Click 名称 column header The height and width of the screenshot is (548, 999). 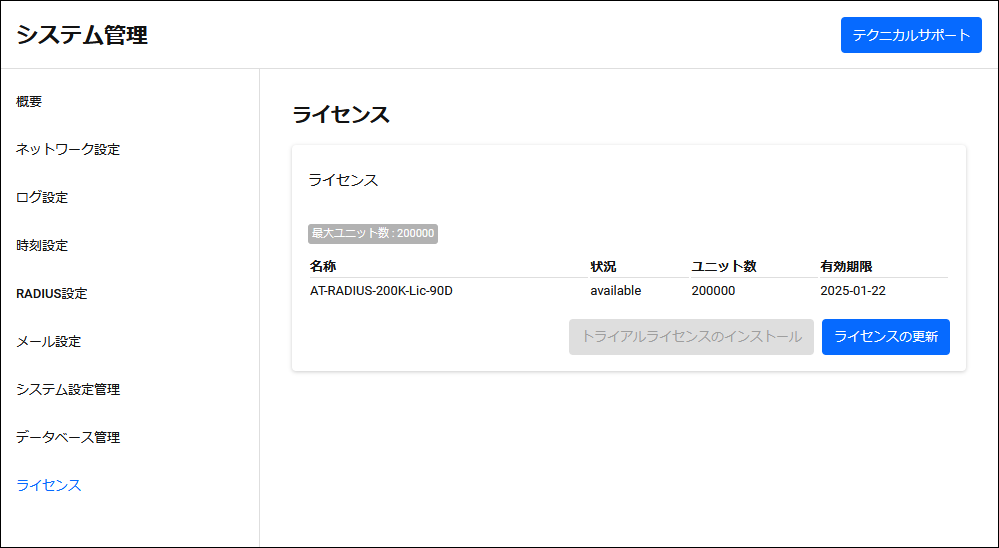pos(323,266)
